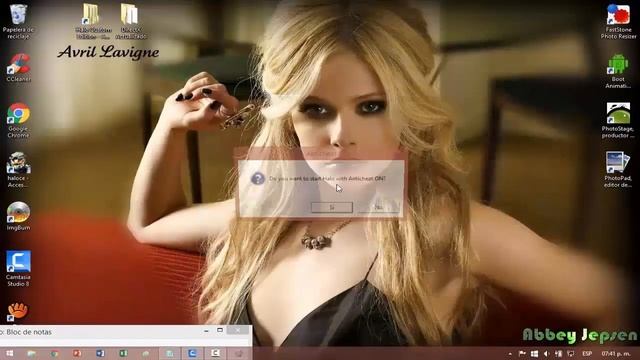Close the Bloc de notas window
640x360 pixels.
click(238, 330)
